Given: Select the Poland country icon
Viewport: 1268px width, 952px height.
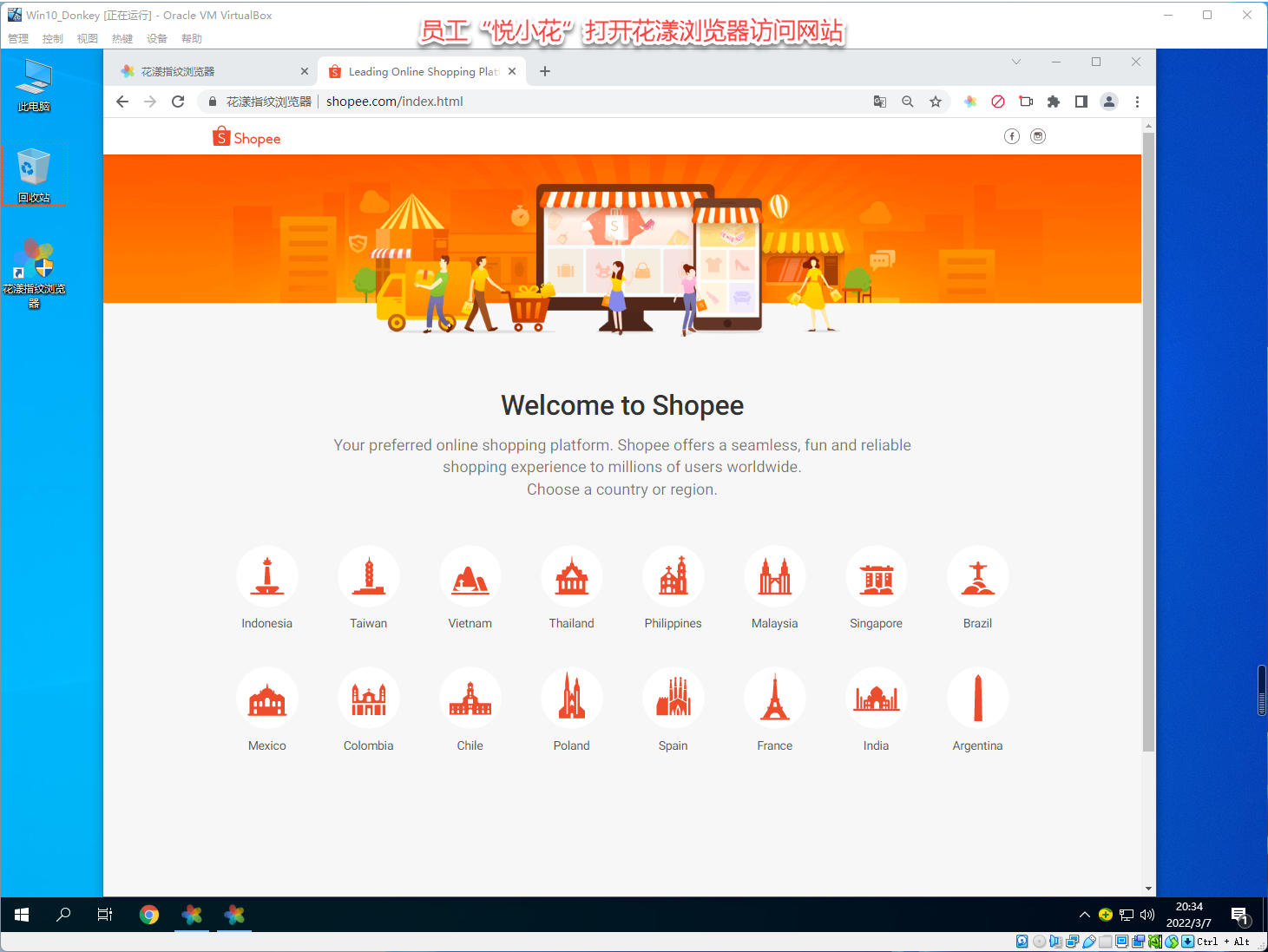Looking at the screenshot, I should (x=572, y=698).
